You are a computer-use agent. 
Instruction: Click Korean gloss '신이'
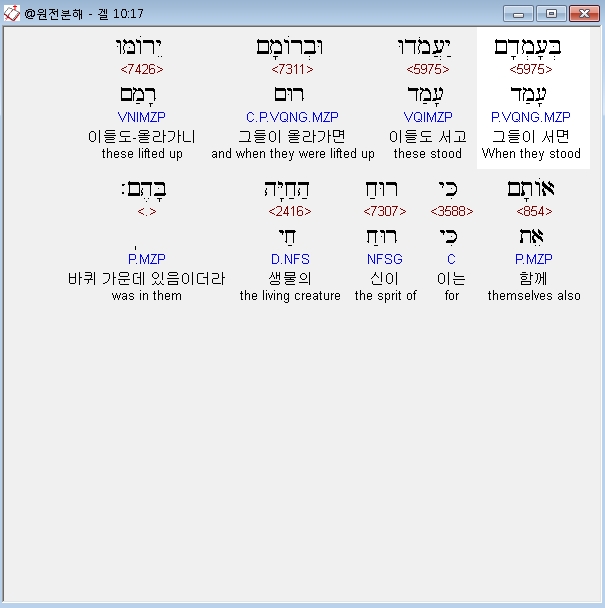click(384, 278)
